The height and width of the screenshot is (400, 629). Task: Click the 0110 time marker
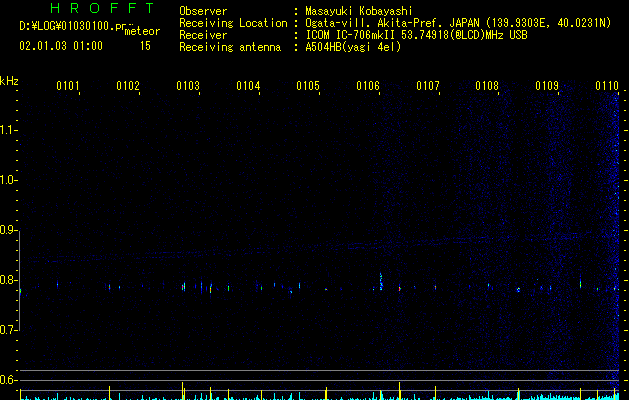coord(607,86)
